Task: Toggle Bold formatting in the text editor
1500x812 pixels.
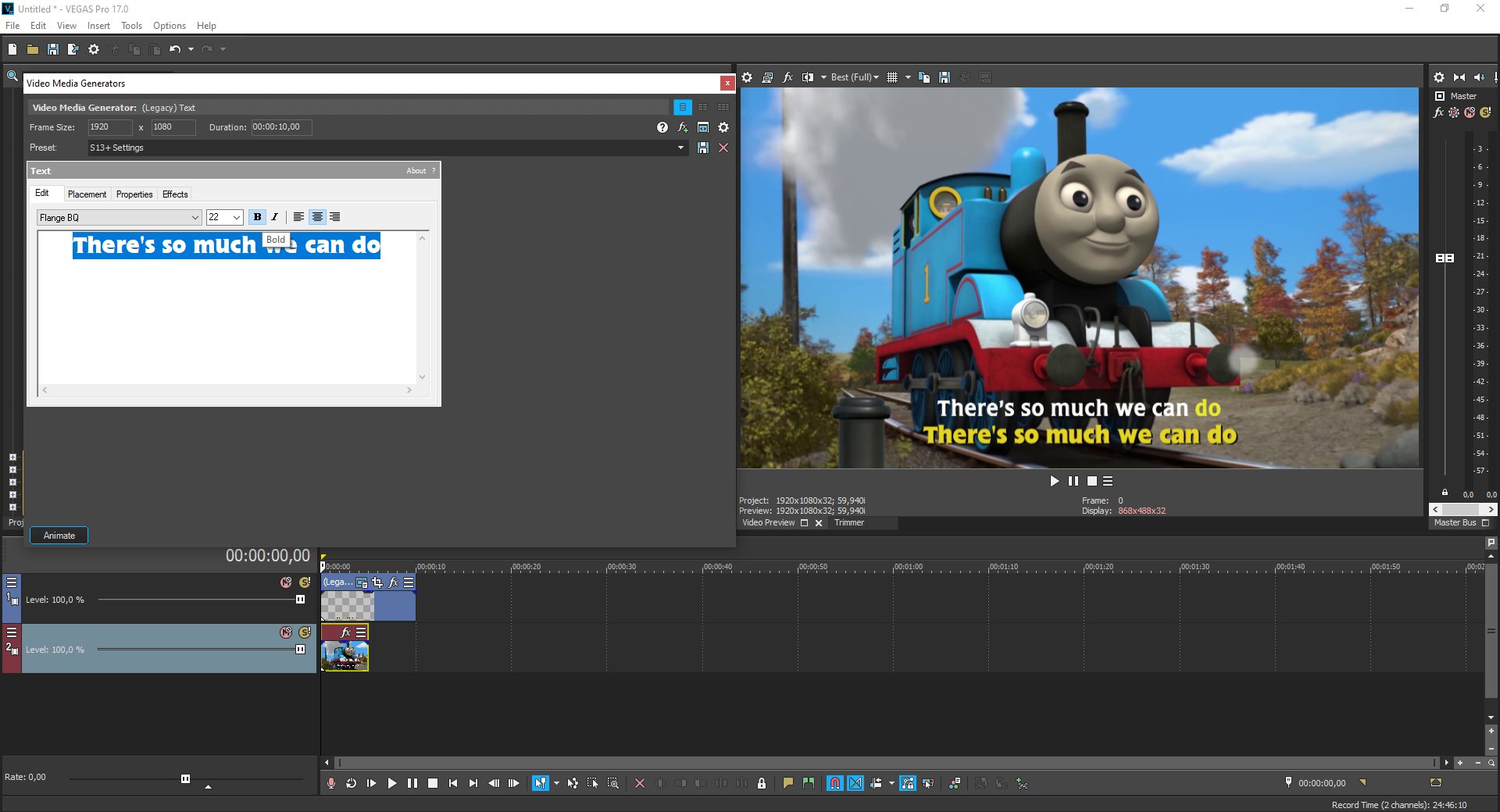Action: [257, 217]
